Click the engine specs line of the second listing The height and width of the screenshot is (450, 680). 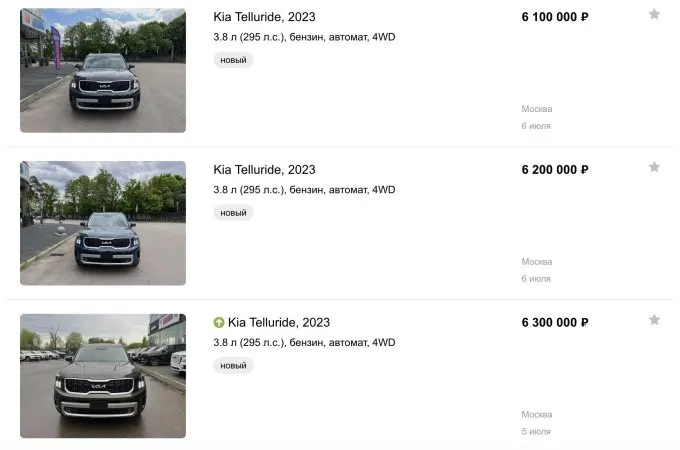pyautogui.click(x=304, y=190)
